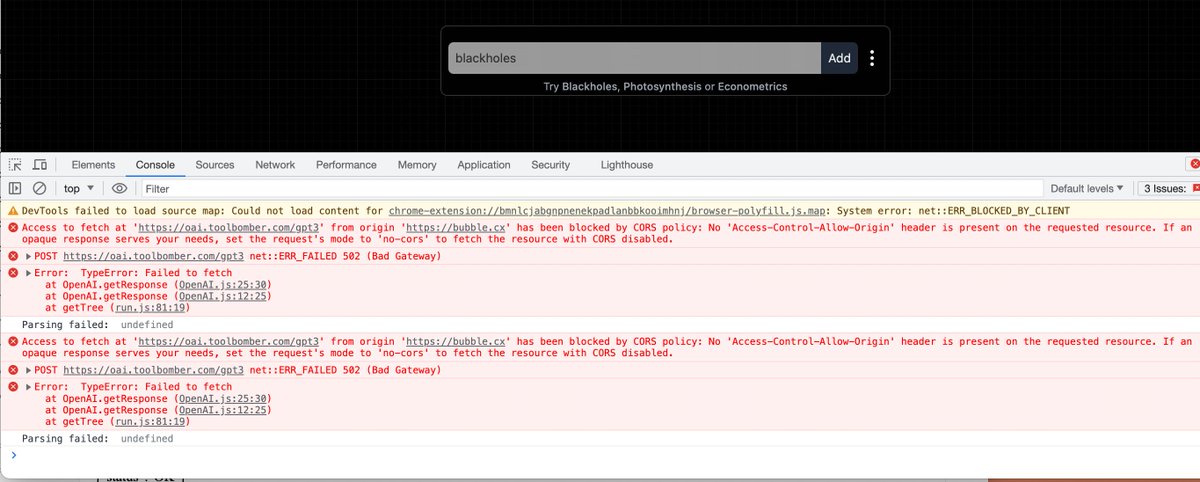Open the first oai.toolbomber.com/gpt3 link in the first CORS error
The height and width of the screenshot is (482, 1200).
click(x=227, y=228)
